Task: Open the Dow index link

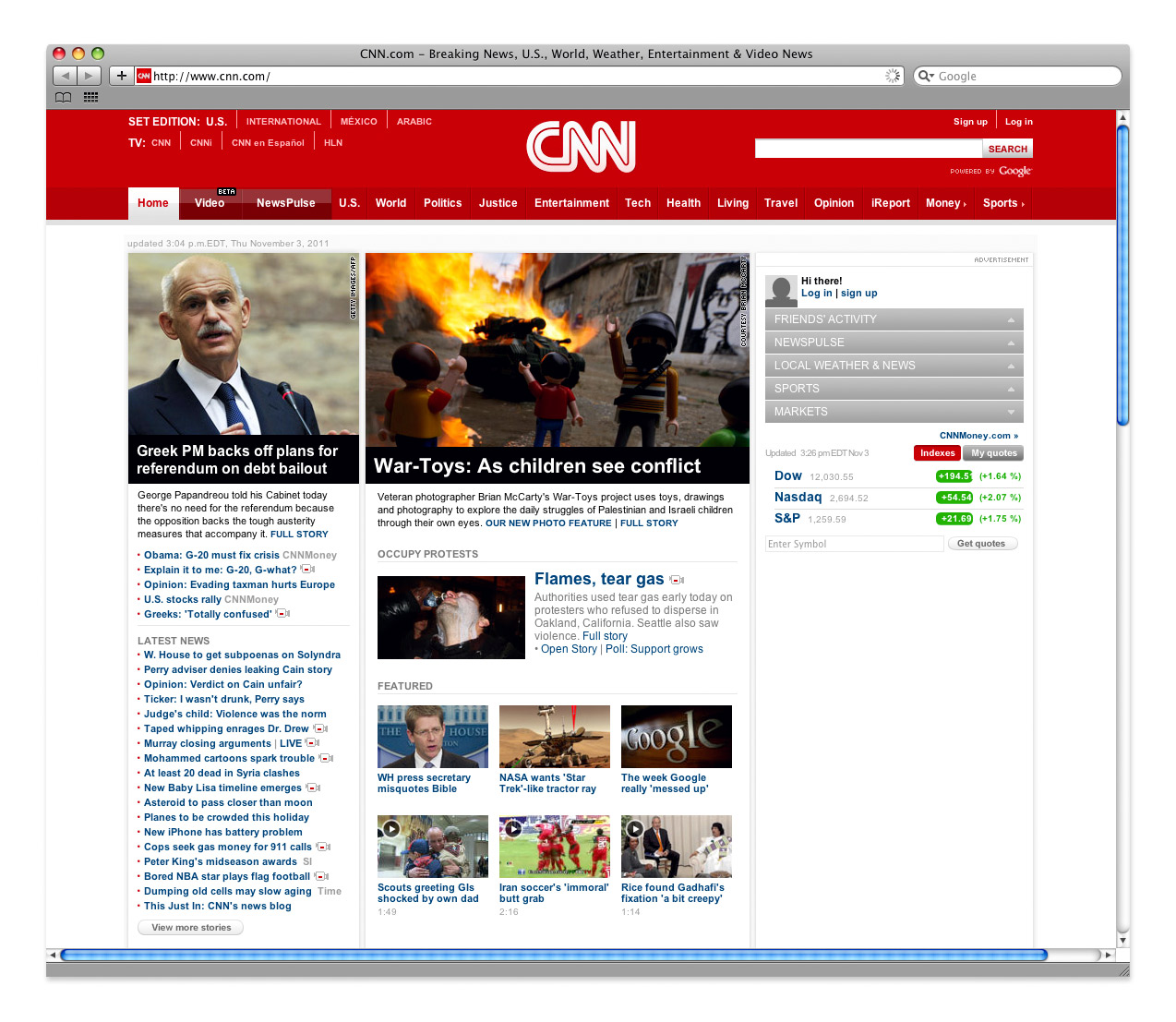Action: 788,476
